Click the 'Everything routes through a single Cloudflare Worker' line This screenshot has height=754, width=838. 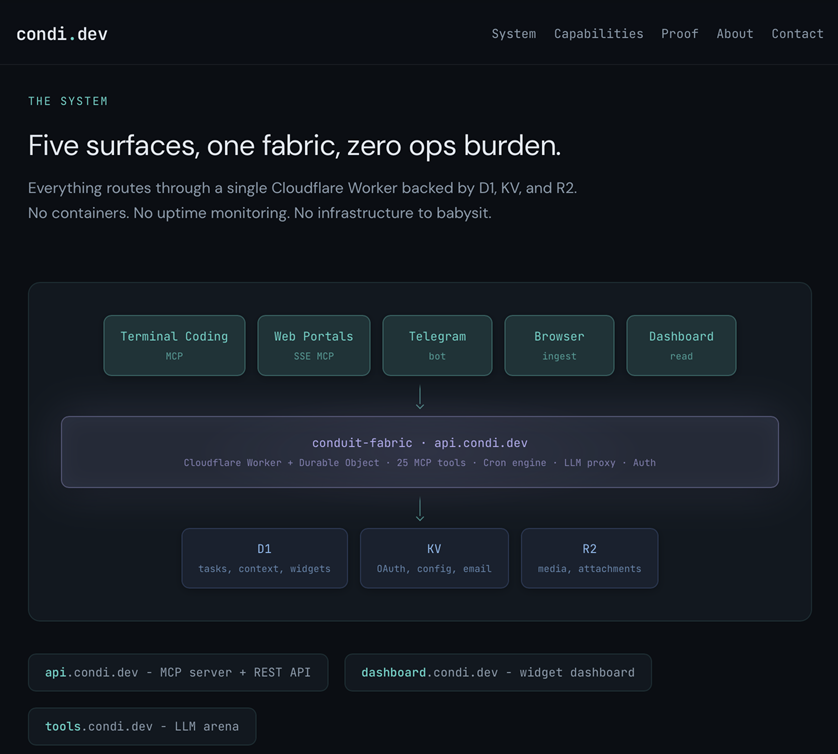tap(302, 188)
